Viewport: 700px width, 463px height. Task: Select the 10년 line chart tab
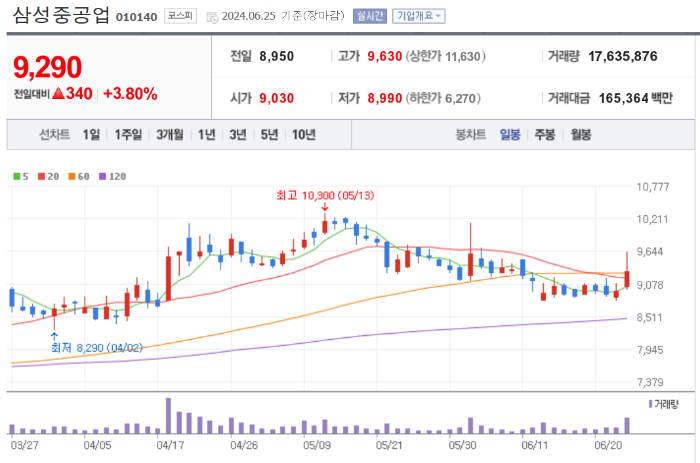304,134
